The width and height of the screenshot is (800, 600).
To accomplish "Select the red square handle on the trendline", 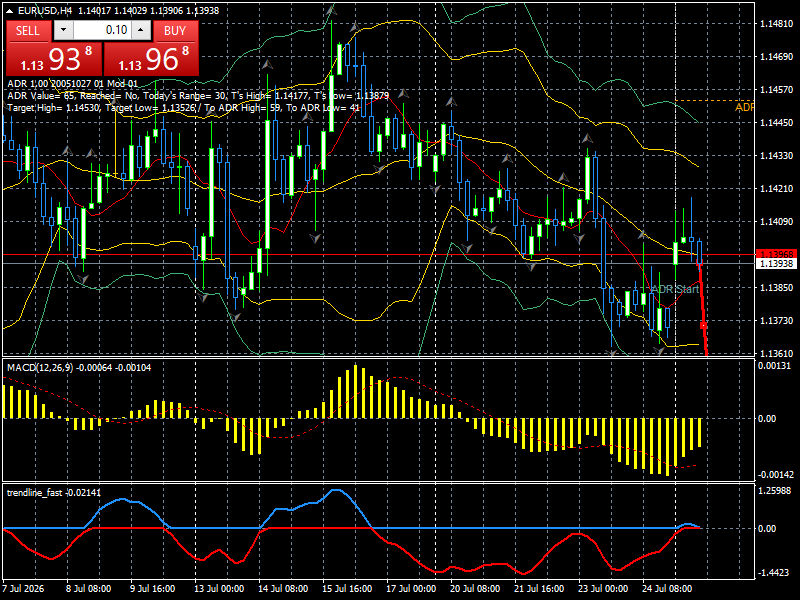I will tap(703, 325).
